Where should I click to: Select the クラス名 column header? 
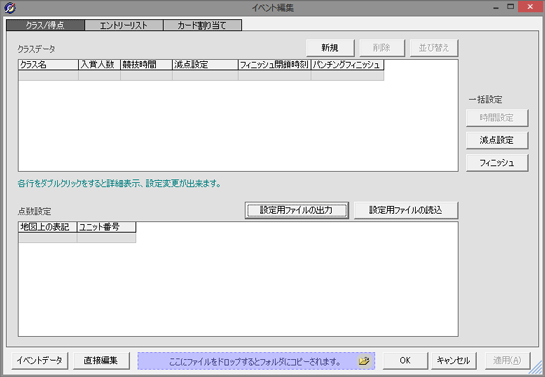tap(48, 65)
